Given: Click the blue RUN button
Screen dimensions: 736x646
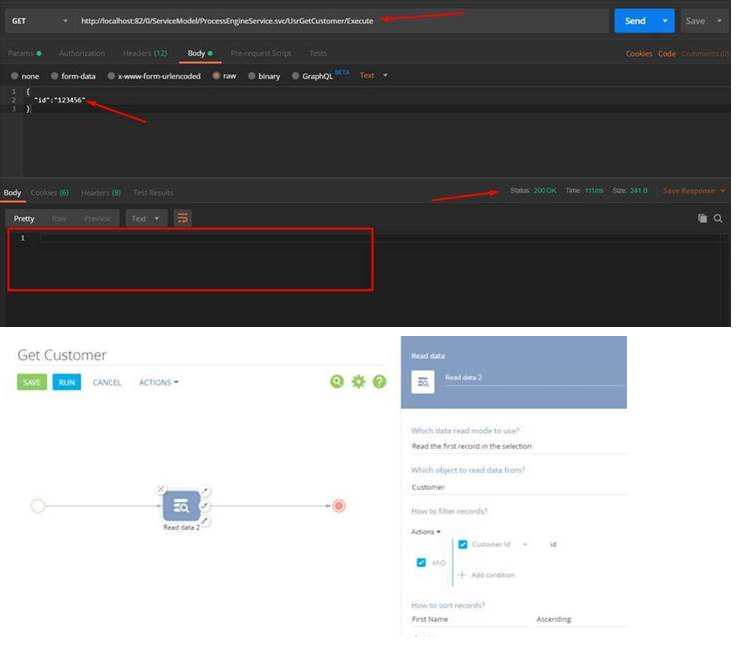Looking at the screenshot, I should [67, 382].
